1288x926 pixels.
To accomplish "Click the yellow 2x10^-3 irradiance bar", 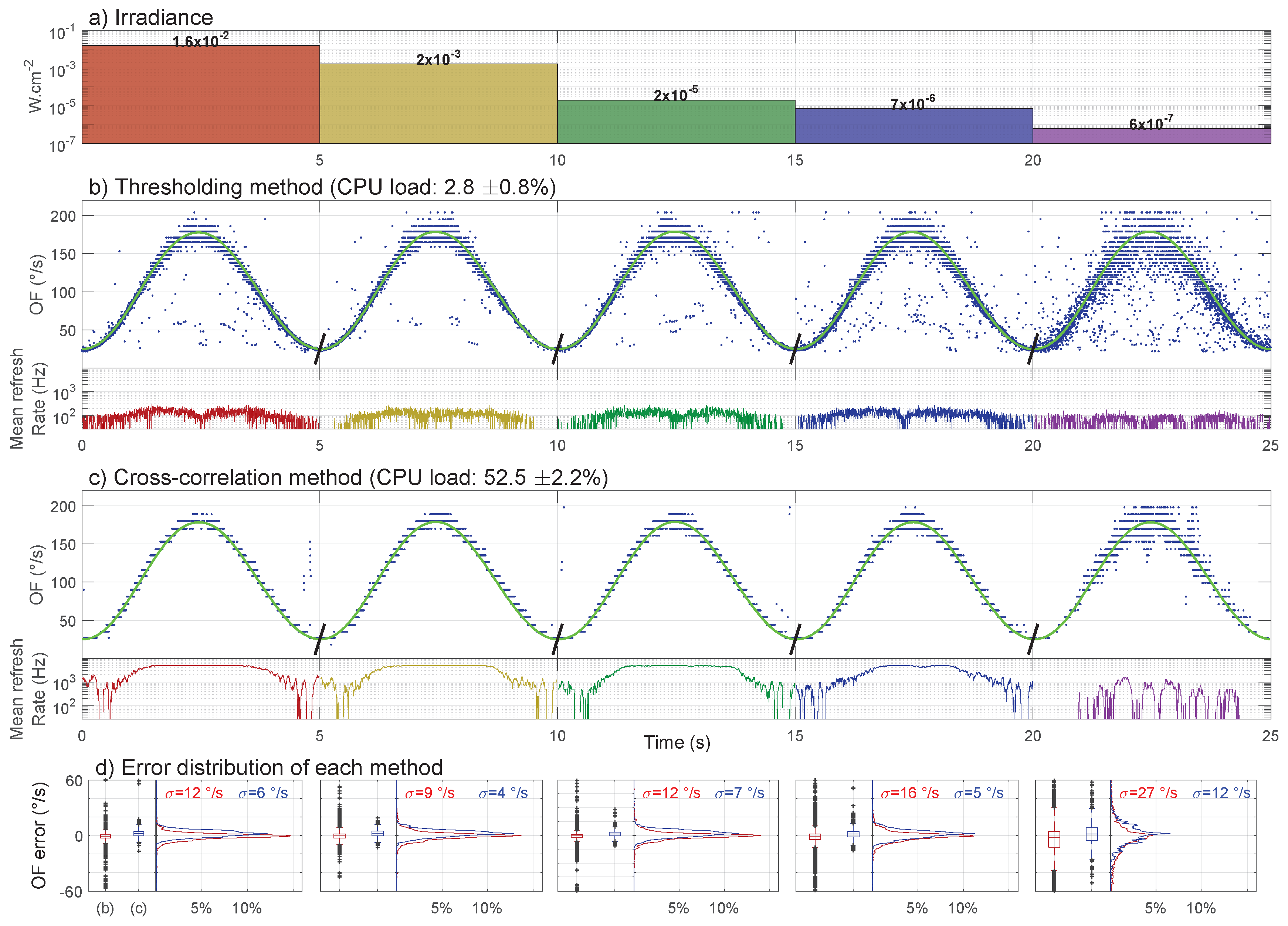I will click(x=438, y=103).
